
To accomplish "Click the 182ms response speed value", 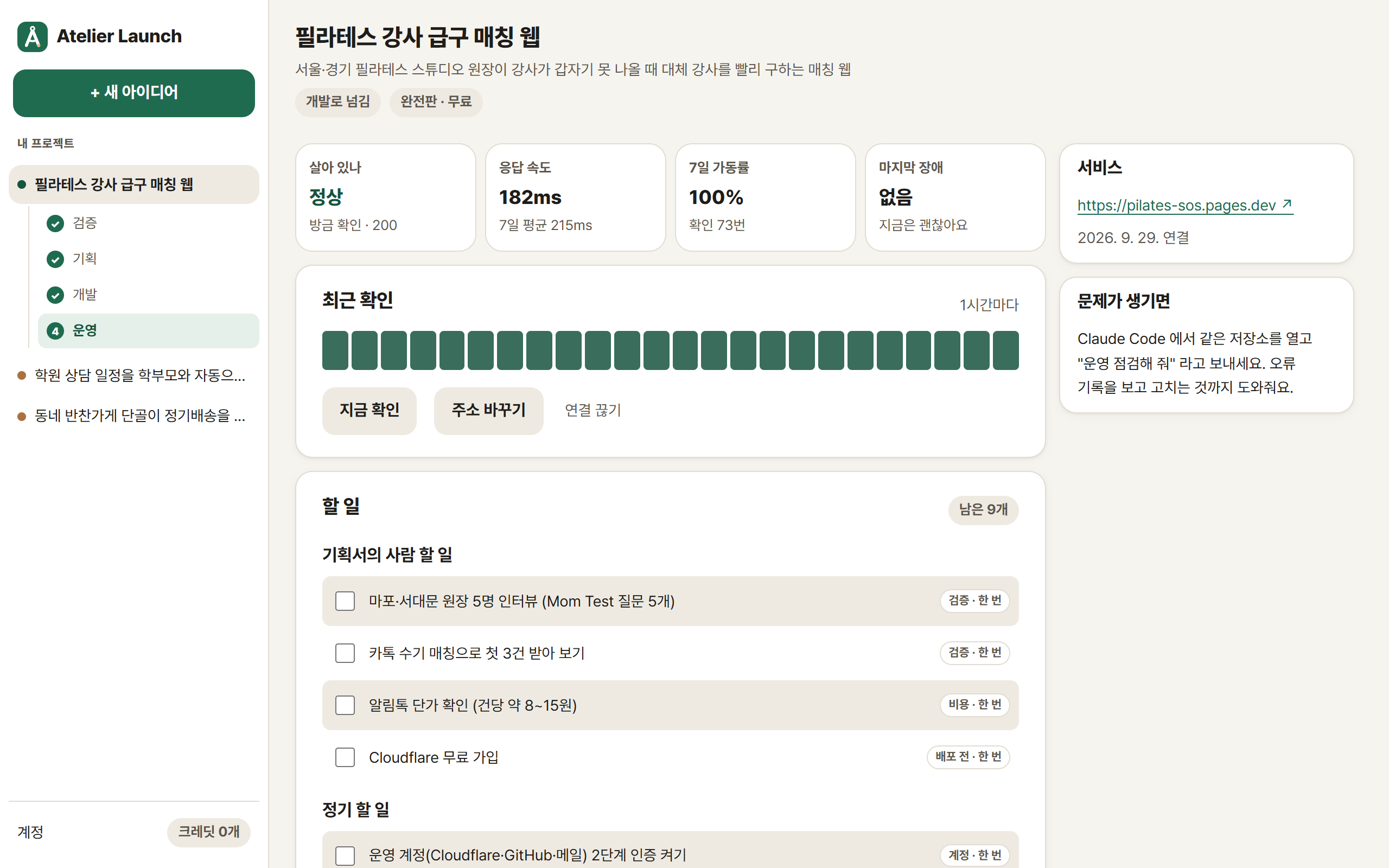I will coord(530,197).
